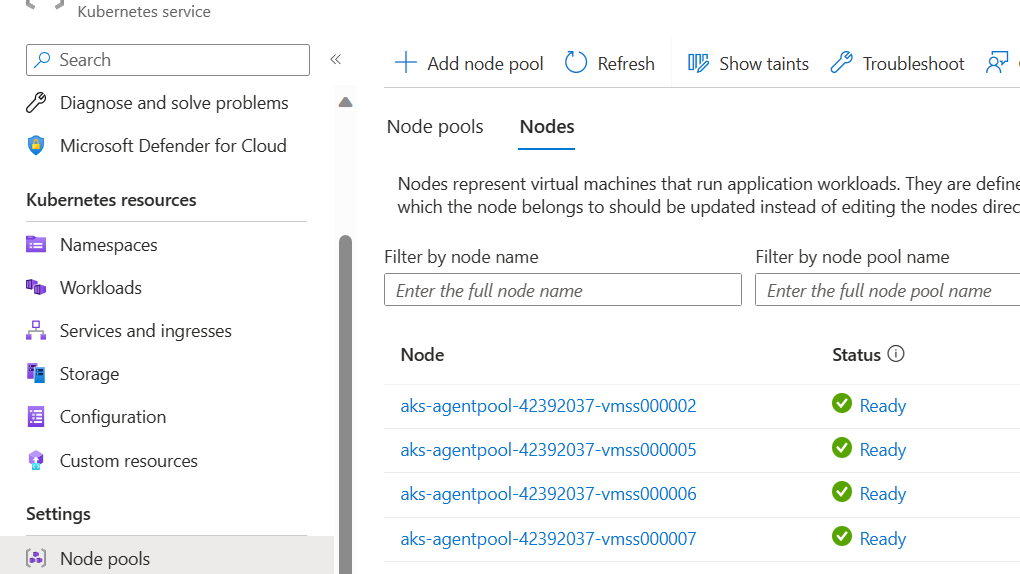This screenshot has height=574, width=1020.
Task: Click Add node pool button
Action: coord(468,63)
